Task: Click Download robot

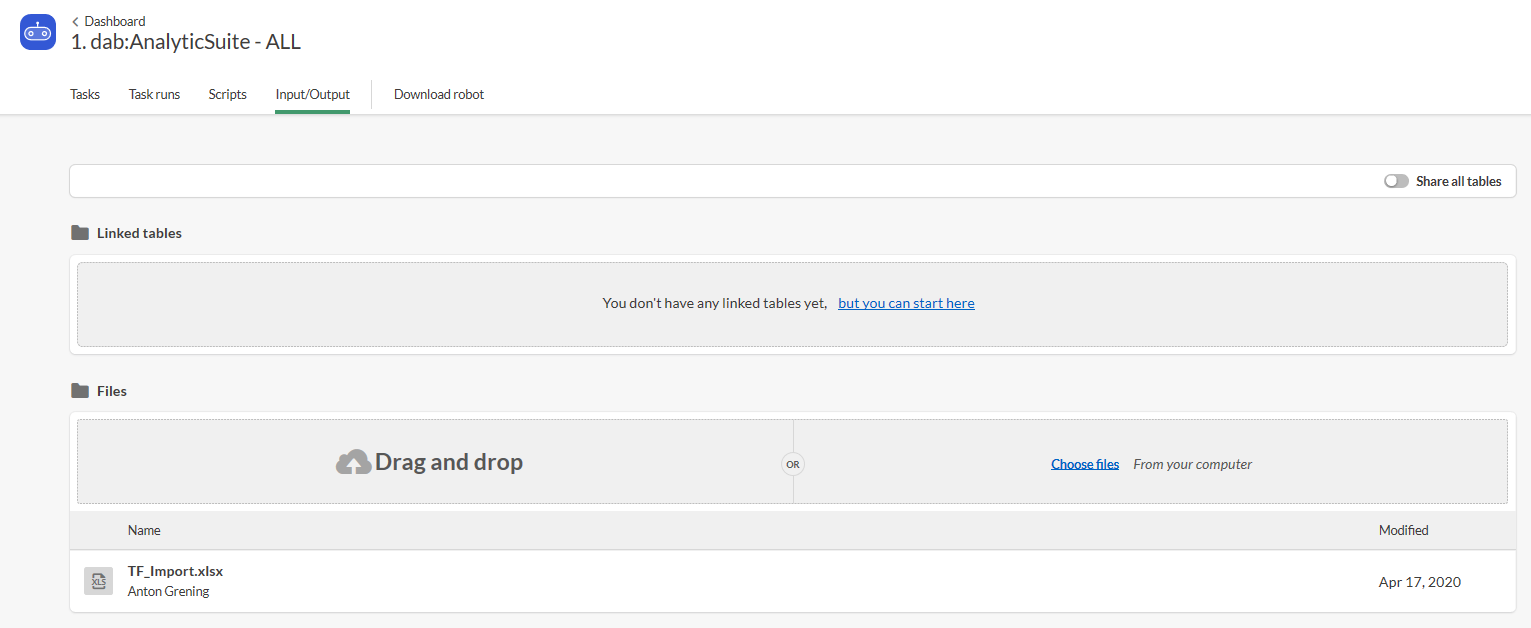Action: pyautogui.click(x=439, y=94)
